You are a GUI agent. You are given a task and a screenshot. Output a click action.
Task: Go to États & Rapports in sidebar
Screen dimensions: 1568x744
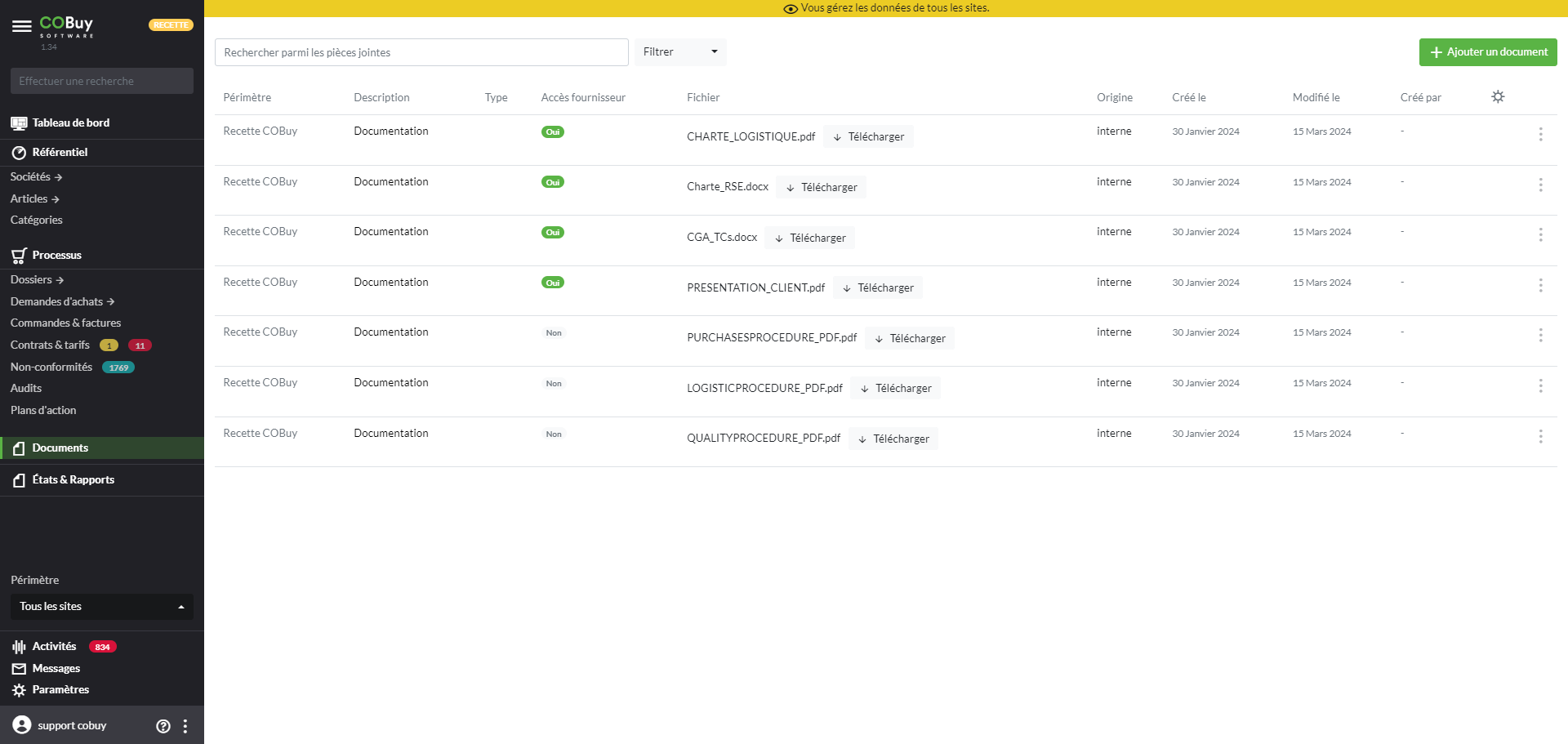pyautogui.click(x=73, y=480)
